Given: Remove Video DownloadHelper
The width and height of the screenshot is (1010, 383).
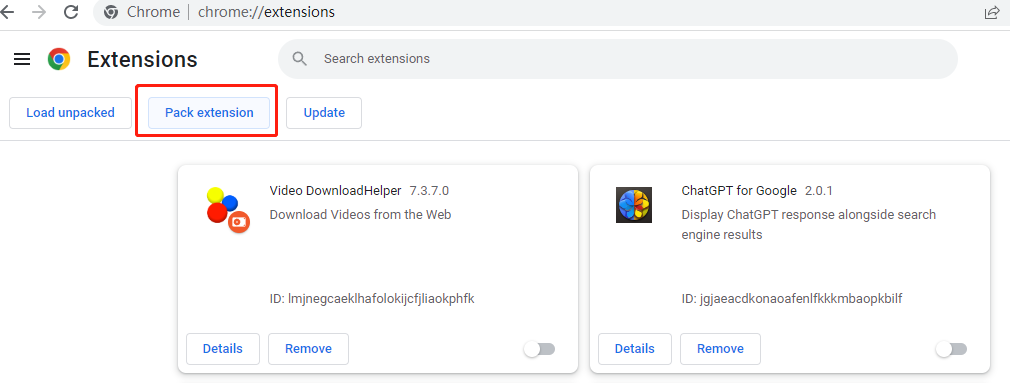Looking at the screenshot, I should point(309,349).
